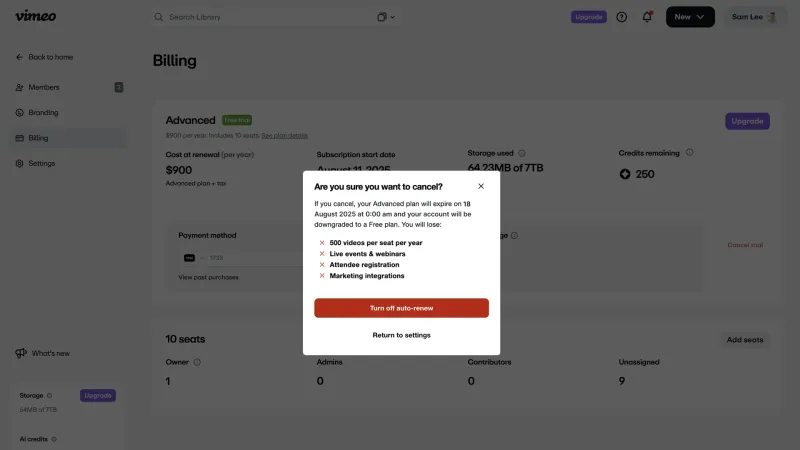Click the text "Live events & webinars"

[x=367, y=254]
